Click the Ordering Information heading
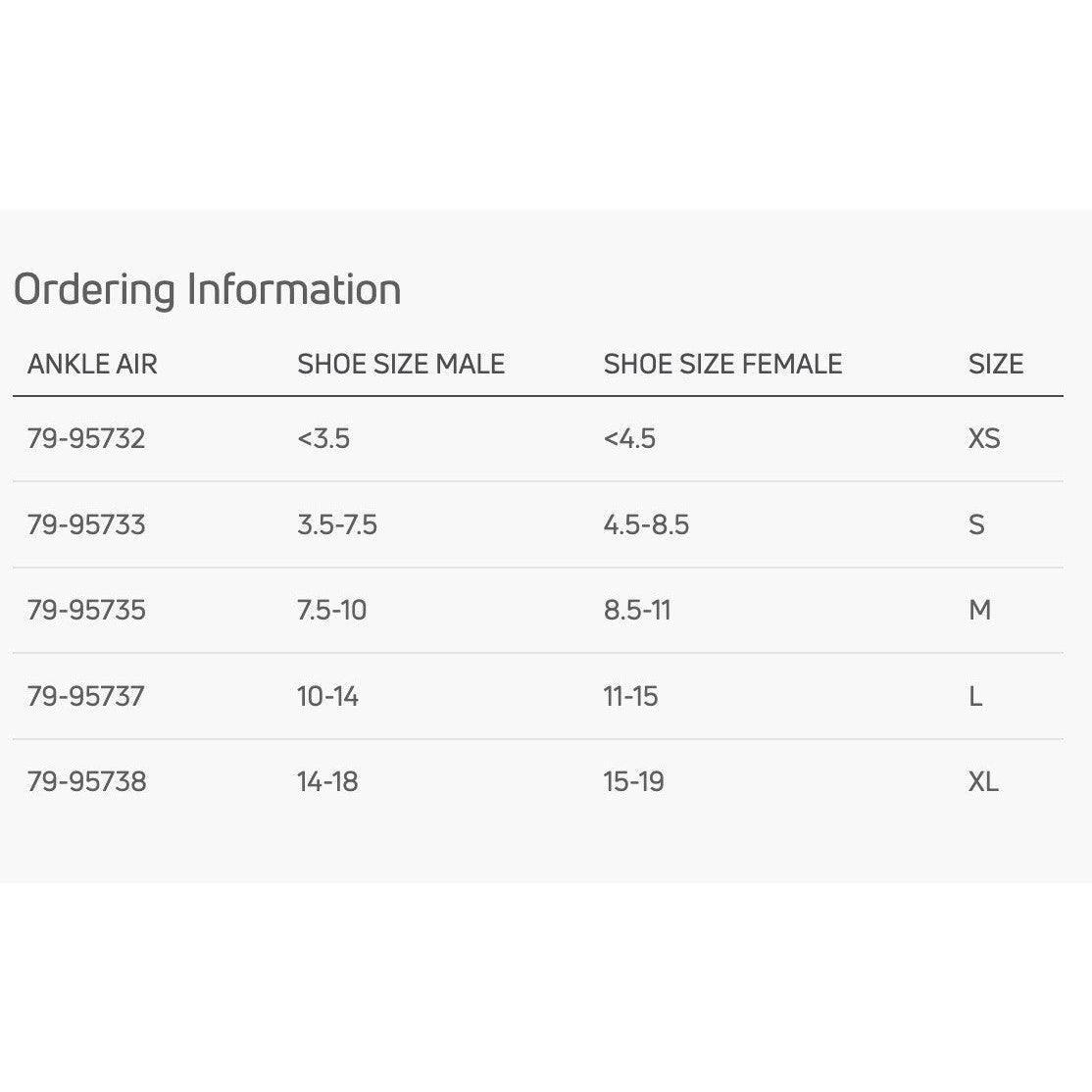 (208, 289)
